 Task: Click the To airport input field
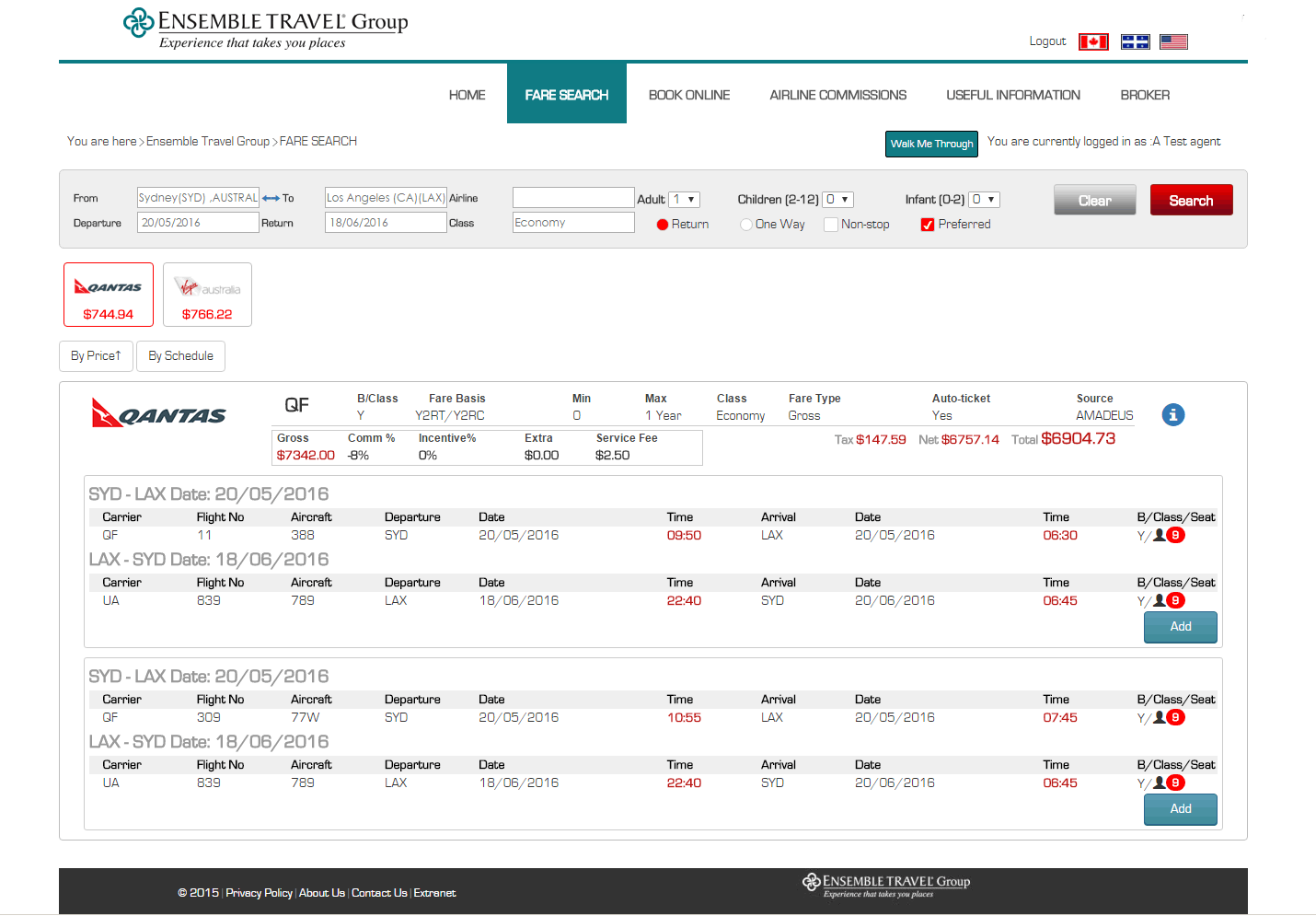click(x=386, y=198)
